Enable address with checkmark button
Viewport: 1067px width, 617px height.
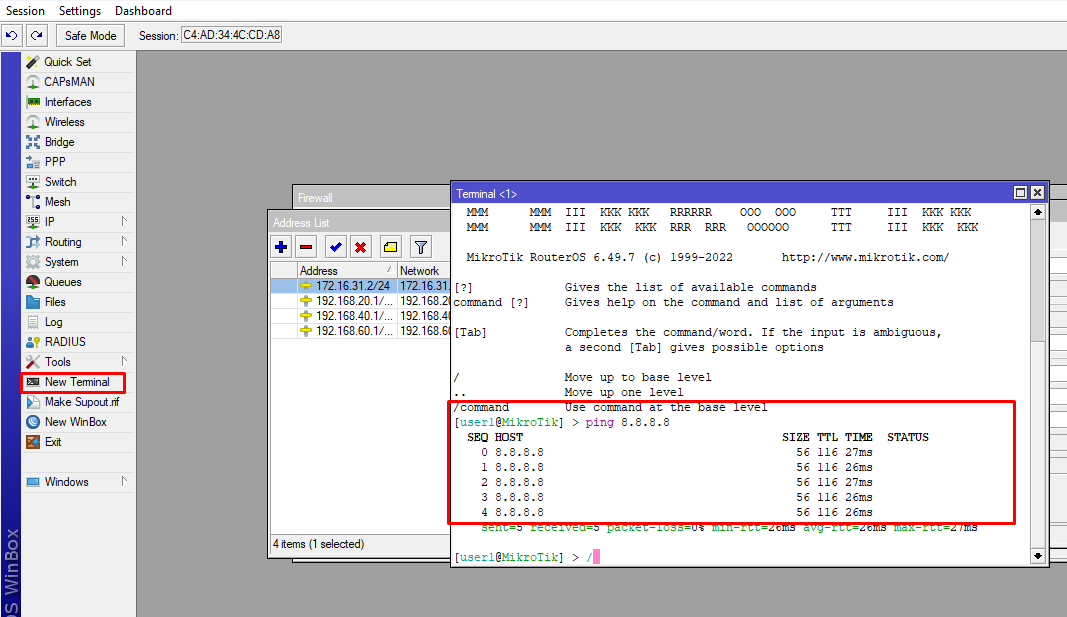pos(335,247)
